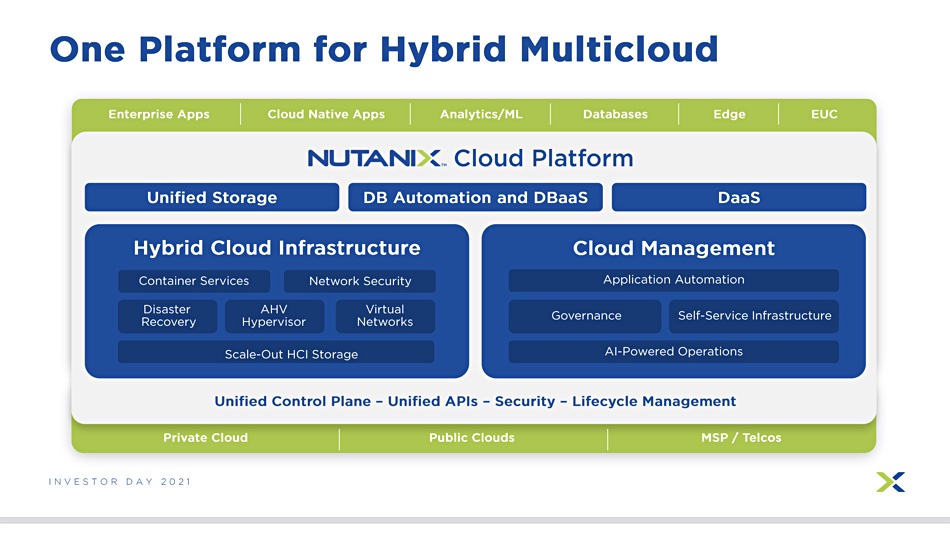Click the Disaster Recovery block
Screen dimensions: 950x534
tap(168, 316)
